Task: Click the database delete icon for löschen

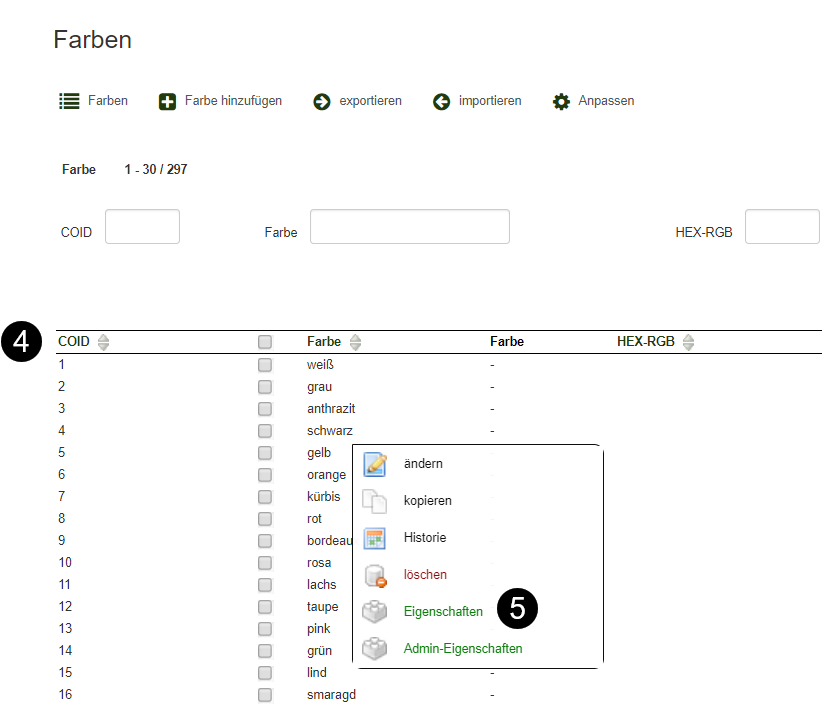Action: coord(375,575)
